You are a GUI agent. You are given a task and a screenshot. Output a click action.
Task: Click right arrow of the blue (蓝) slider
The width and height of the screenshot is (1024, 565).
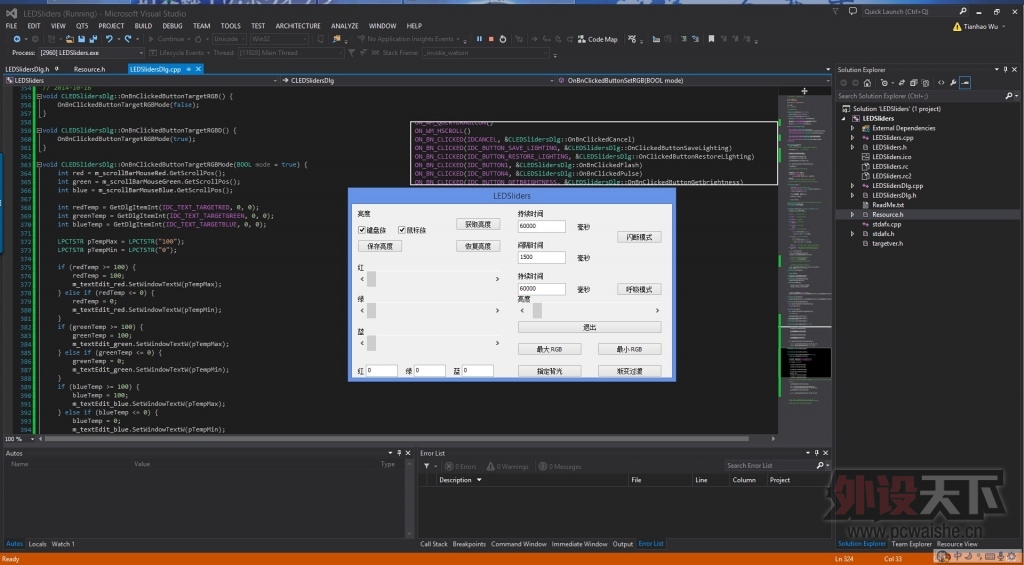coord(497,342)
